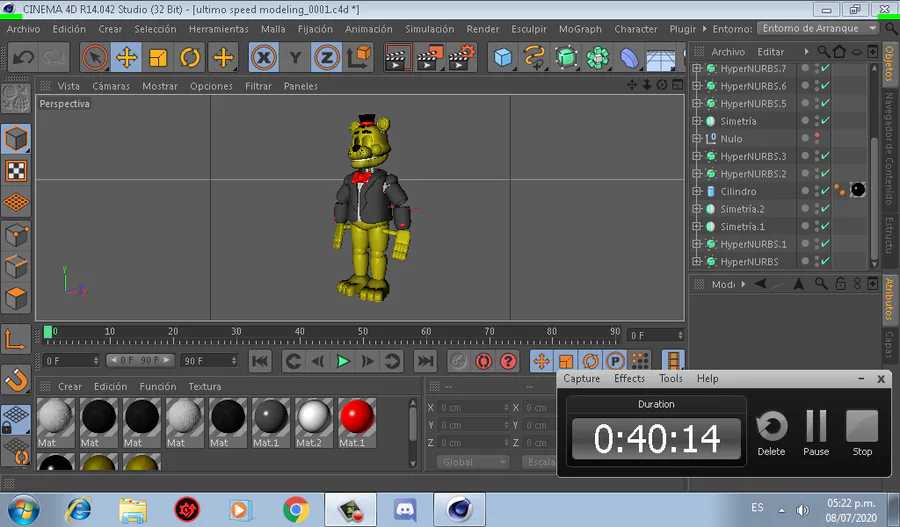The image size is (900, 527).
Task: Click Delete in the recorder window
Action: point(771,433)
